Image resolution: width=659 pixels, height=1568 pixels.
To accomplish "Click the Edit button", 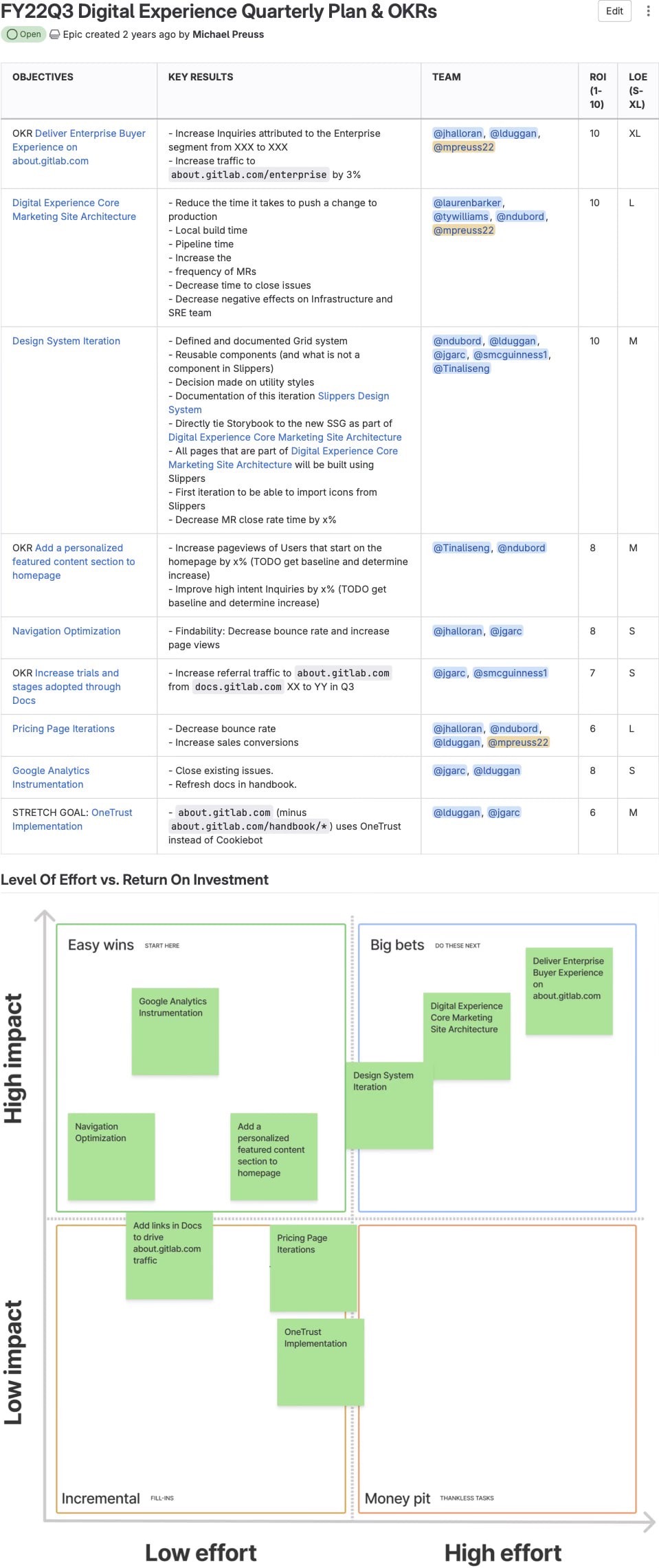I will [614, 11].
